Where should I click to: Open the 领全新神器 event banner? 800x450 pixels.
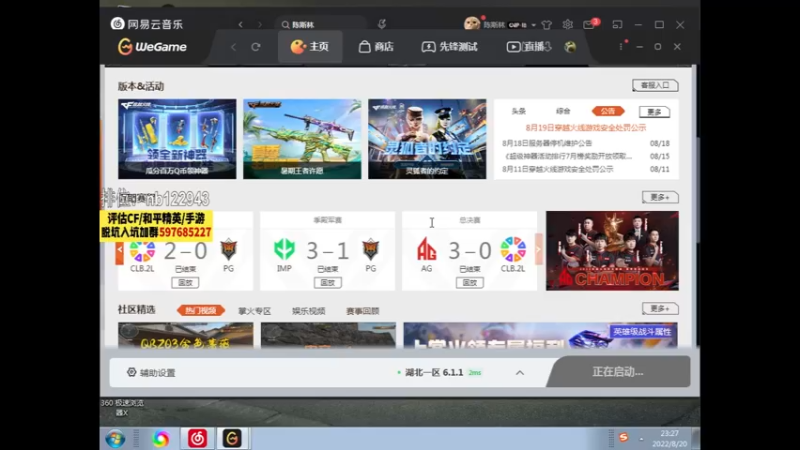coord(177,139)
